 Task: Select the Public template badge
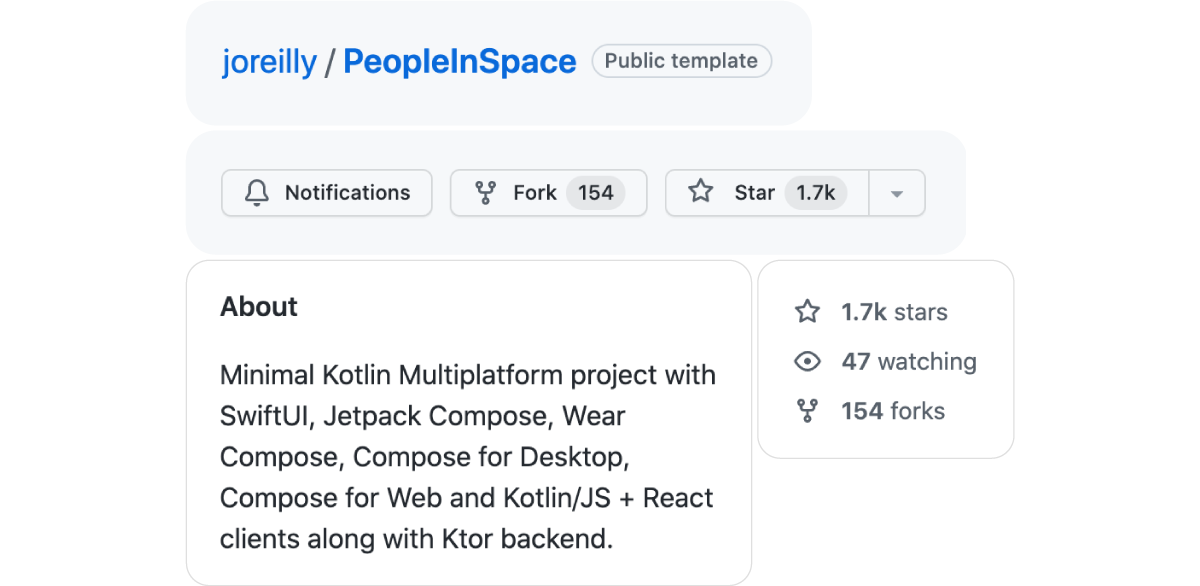tap(681, 61)
